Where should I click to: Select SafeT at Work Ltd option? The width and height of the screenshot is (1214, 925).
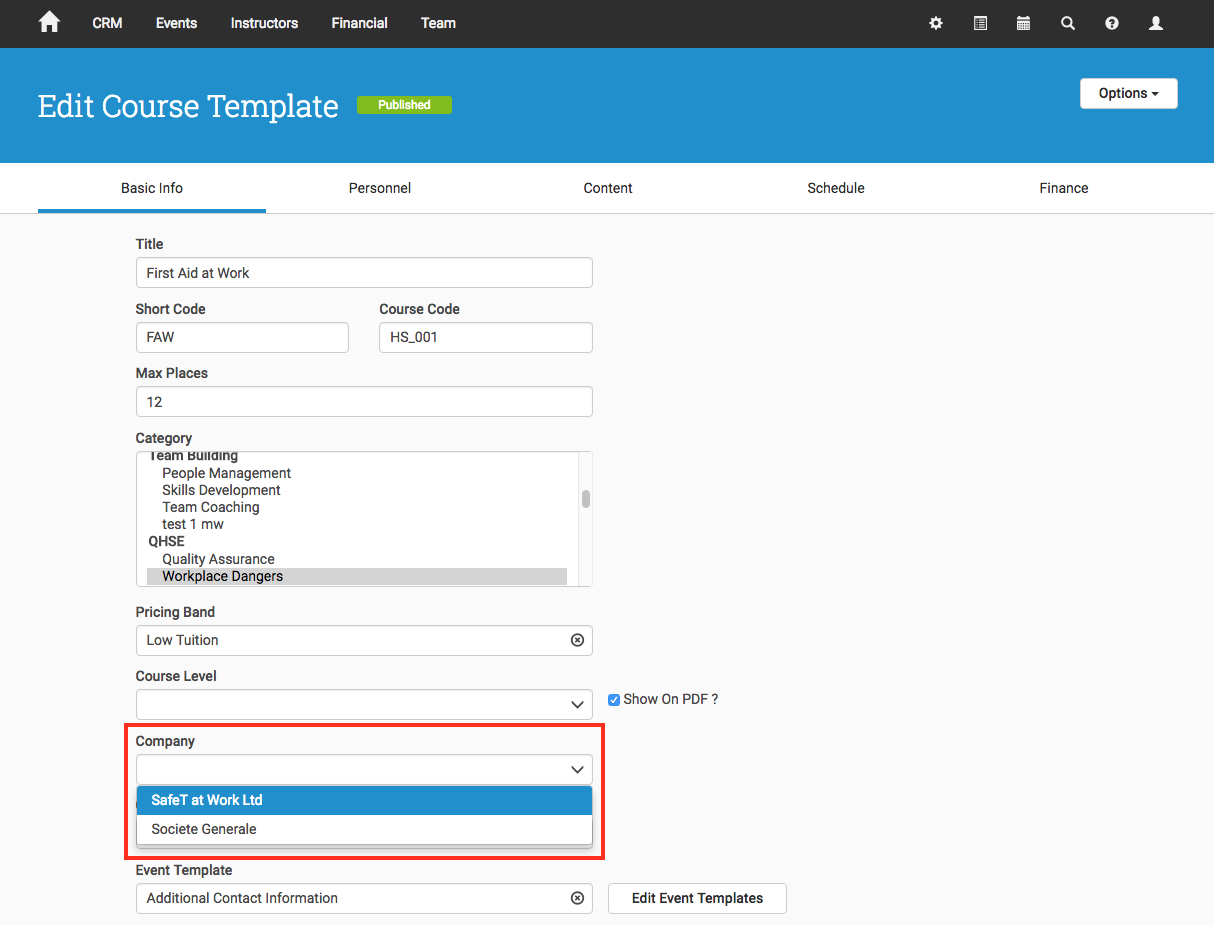[x=364, y=800]
